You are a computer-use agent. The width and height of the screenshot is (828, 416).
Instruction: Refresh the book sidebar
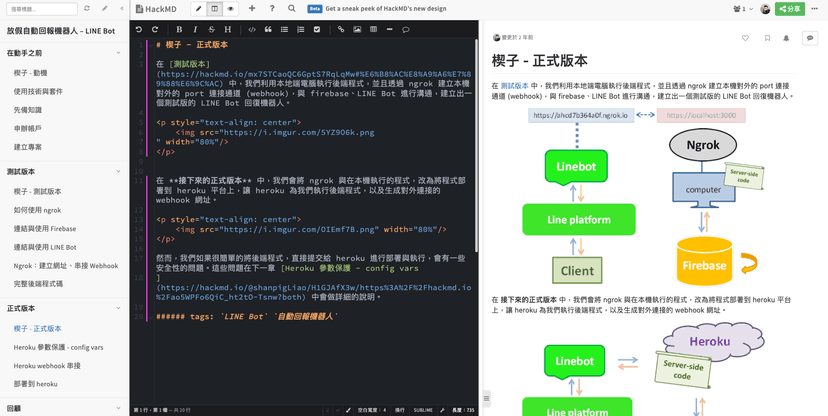click(87, 8)
